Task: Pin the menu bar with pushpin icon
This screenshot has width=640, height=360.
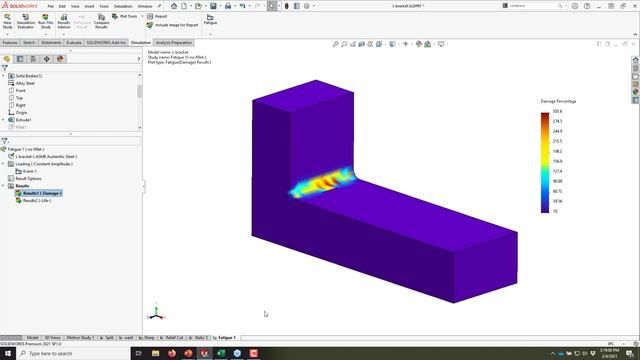Action: [x=159, y=6]
